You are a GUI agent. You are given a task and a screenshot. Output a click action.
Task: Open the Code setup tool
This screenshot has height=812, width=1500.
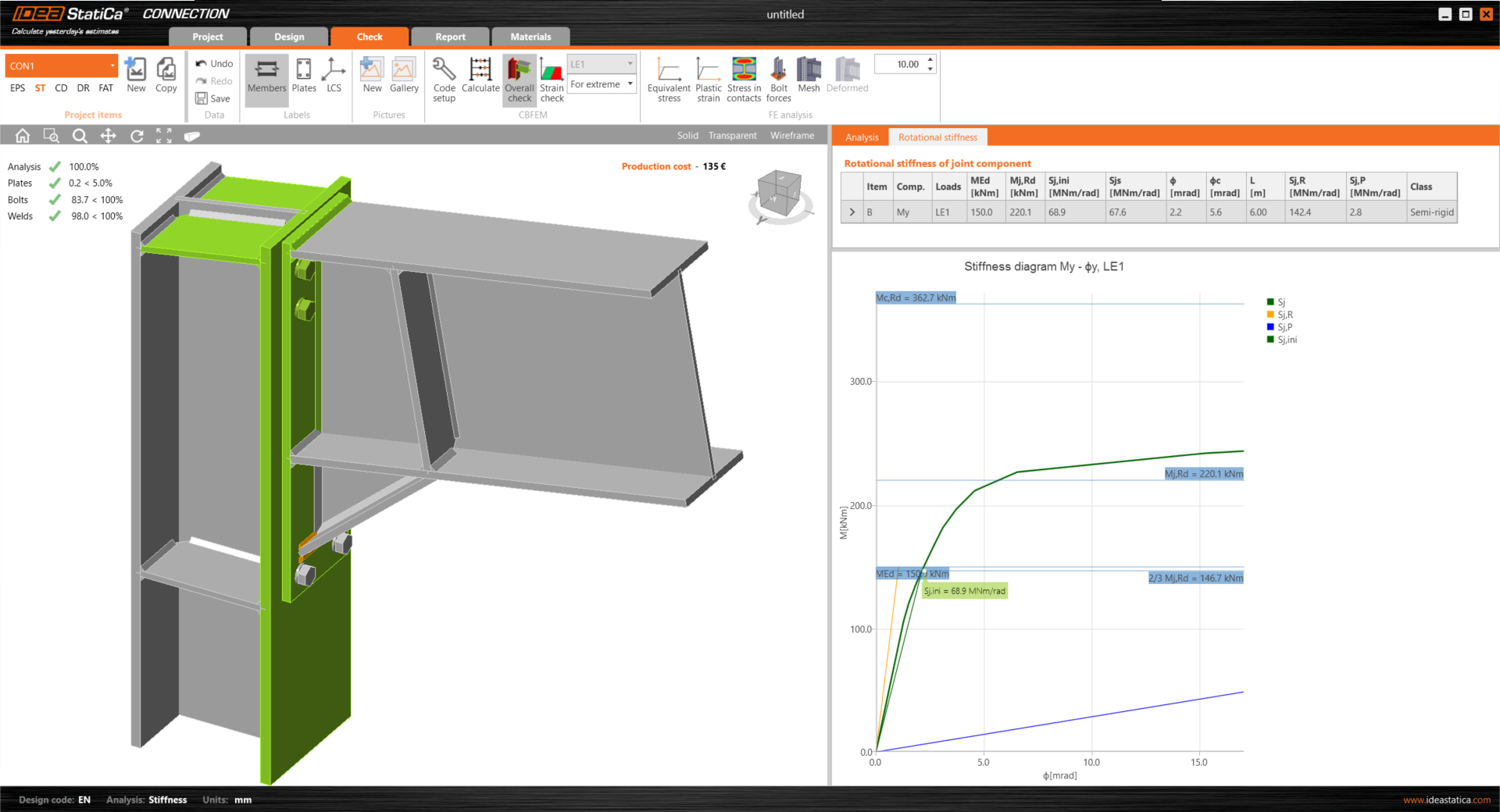pos(444,79)
